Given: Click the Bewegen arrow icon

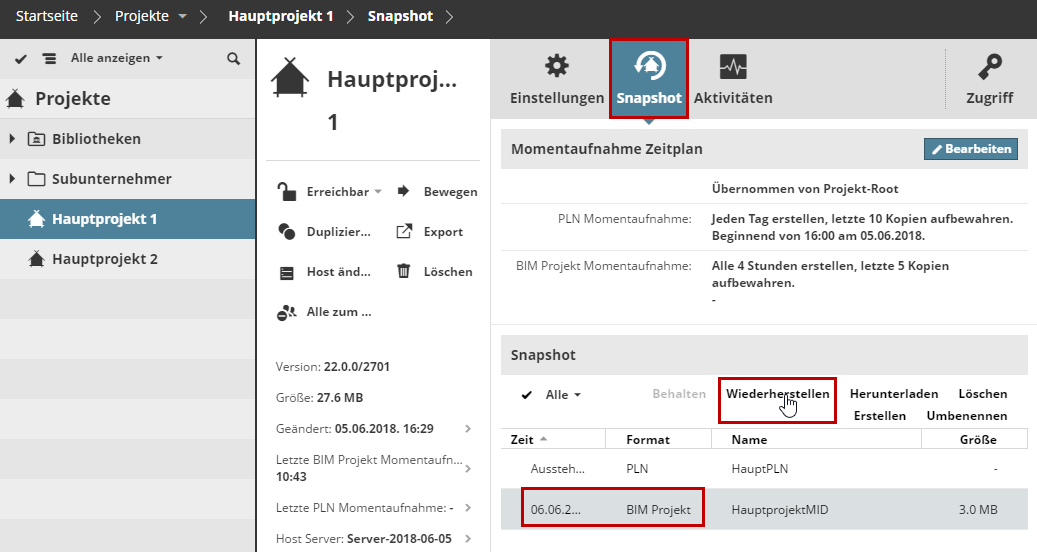Looking at the screenshot, I should pyautogui.click(x=403, y=192).
